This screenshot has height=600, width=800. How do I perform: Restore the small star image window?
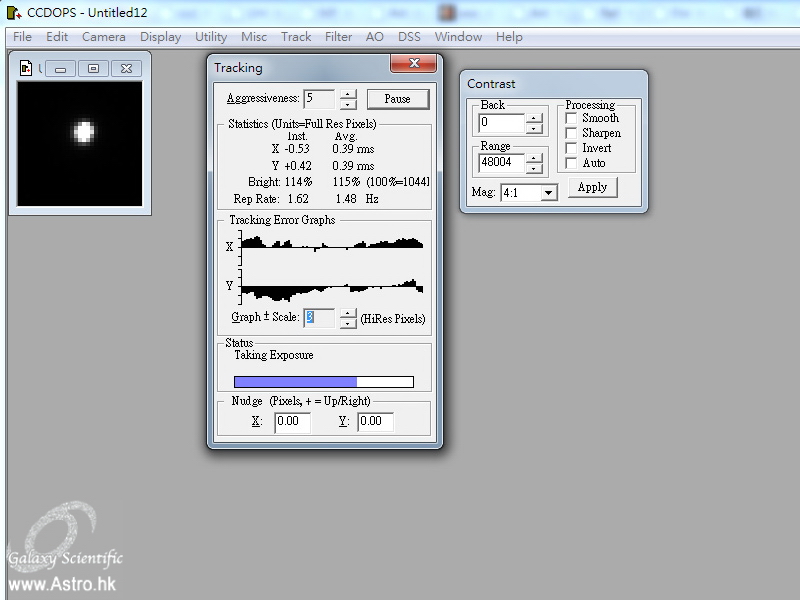click(93, 69)
